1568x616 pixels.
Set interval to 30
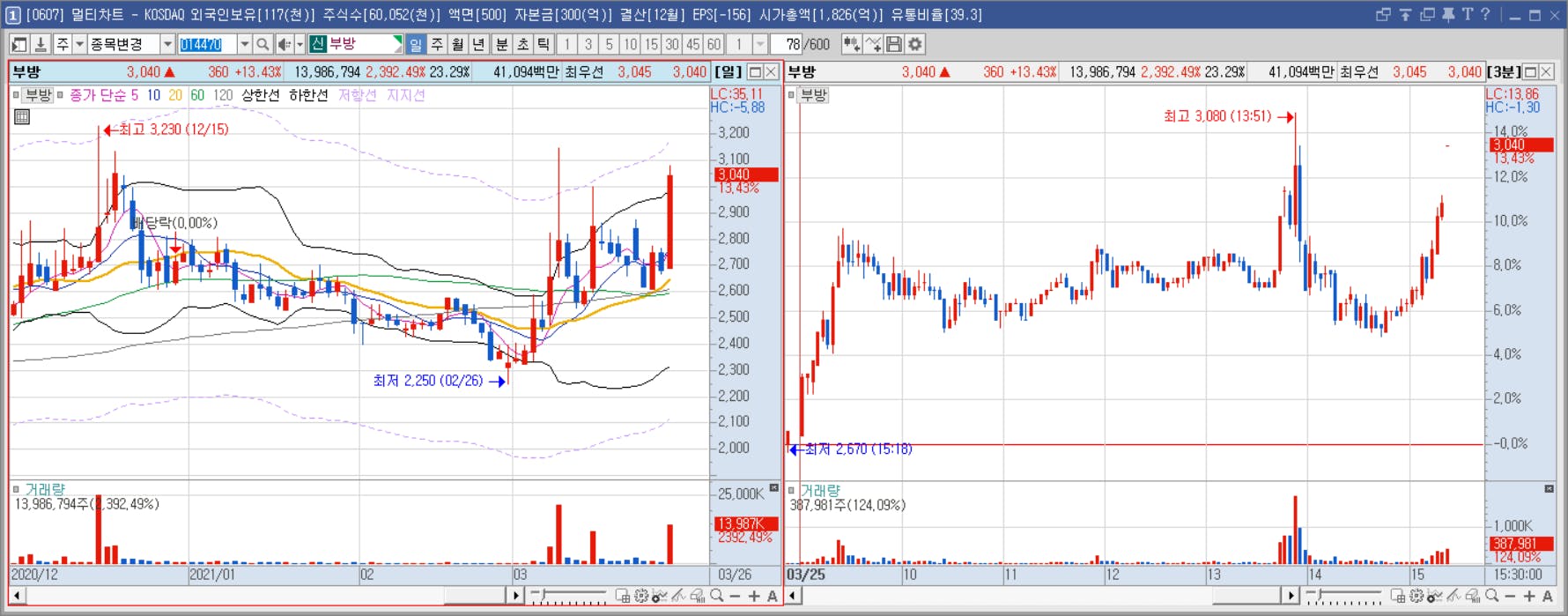pyautogui.click(x=672, y=44)
